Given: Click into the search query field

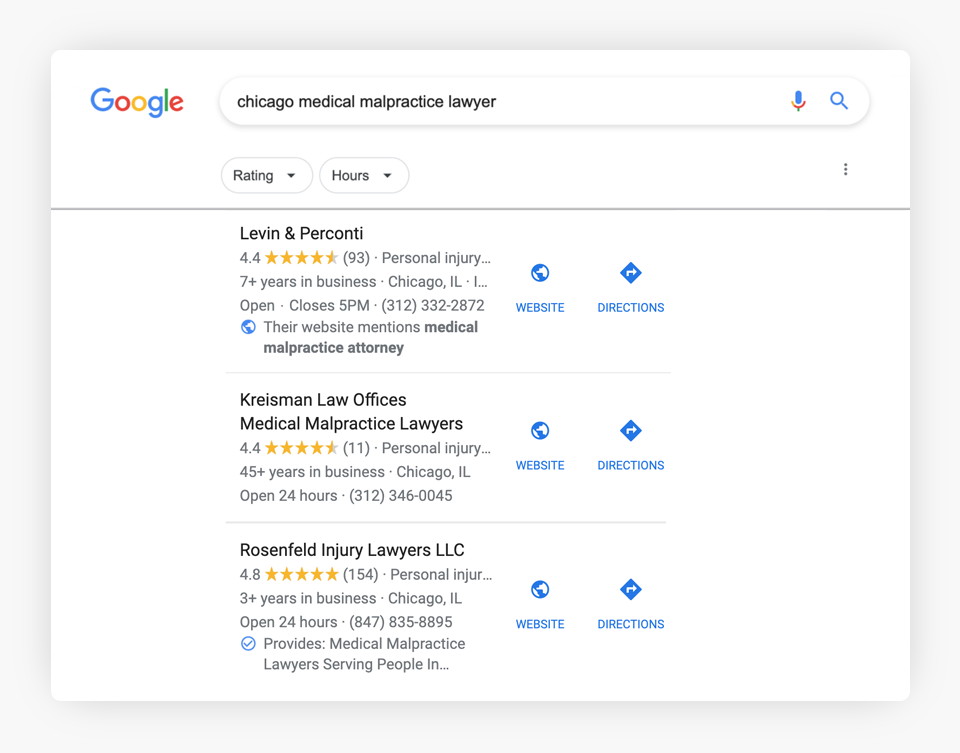Looking at the screenshot, I should [x=500, y=102].
